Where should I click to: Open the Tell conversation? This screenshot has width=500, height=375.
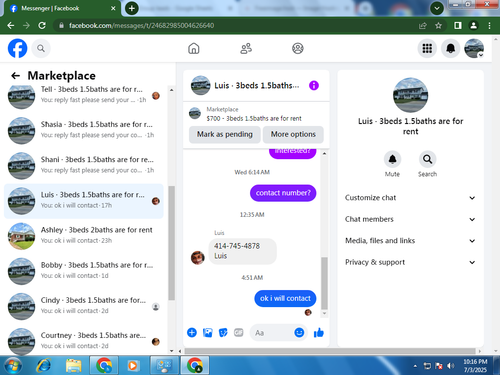(x=84, y=95)
